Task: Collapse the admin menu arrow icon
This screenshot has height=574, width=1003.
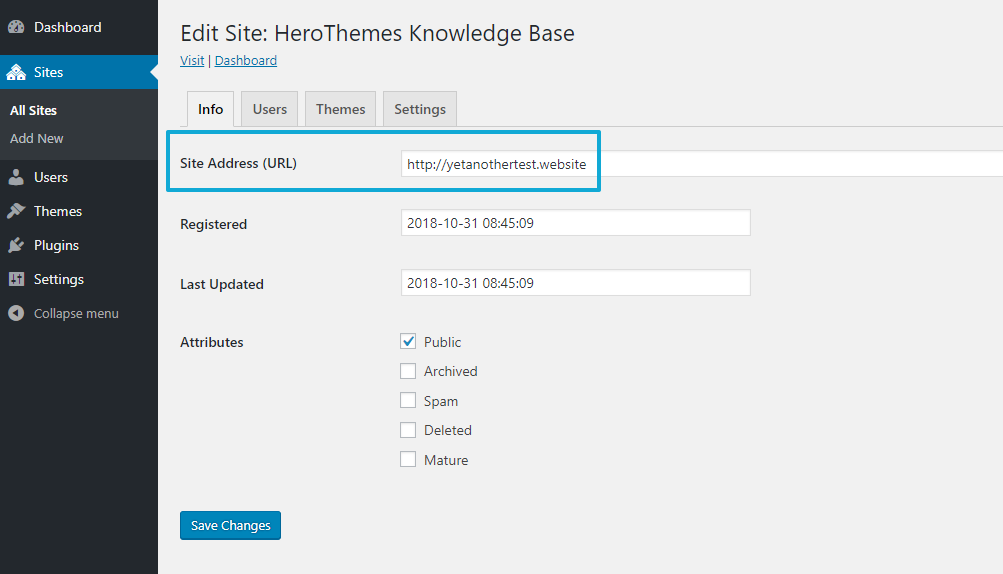Action: click(x=16, y=313)
